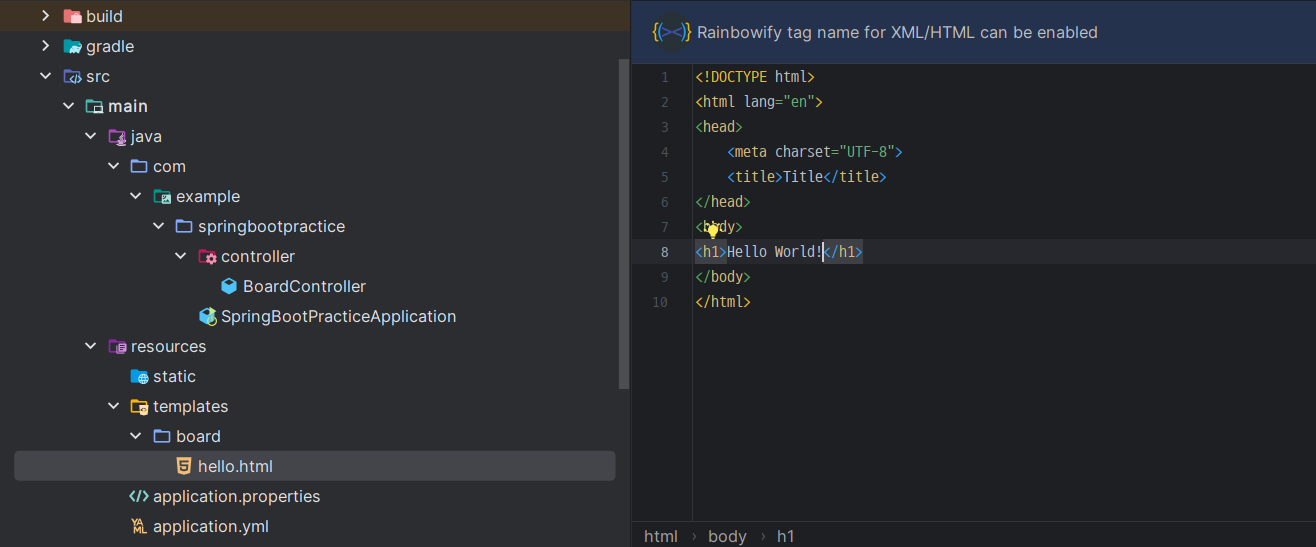This screenshot has width=1316, height=547.
Task: Click the static web folder icon
Action: [x=139, y=376]
